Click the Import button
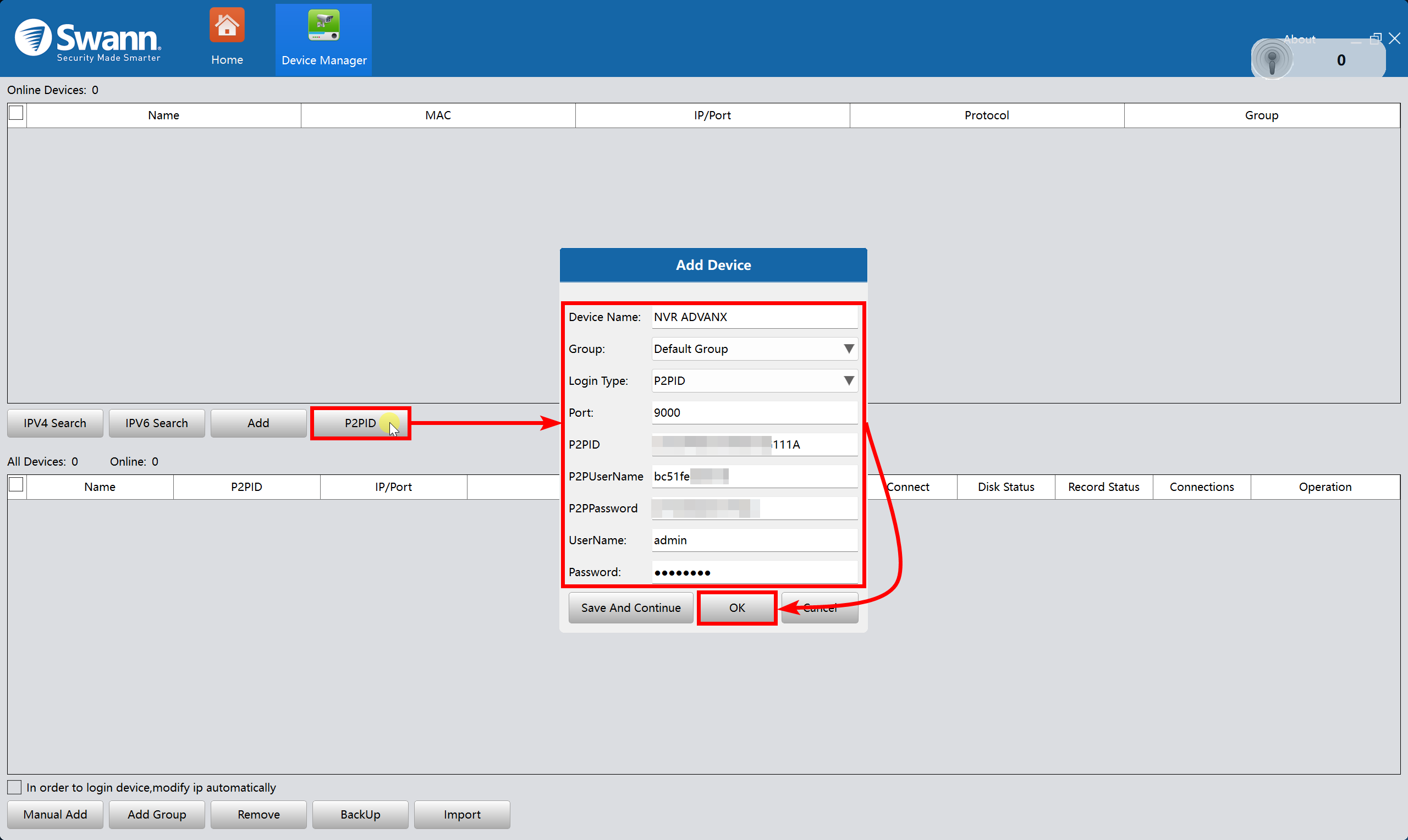The image size is (1408, 840). [x=461, y=814]
